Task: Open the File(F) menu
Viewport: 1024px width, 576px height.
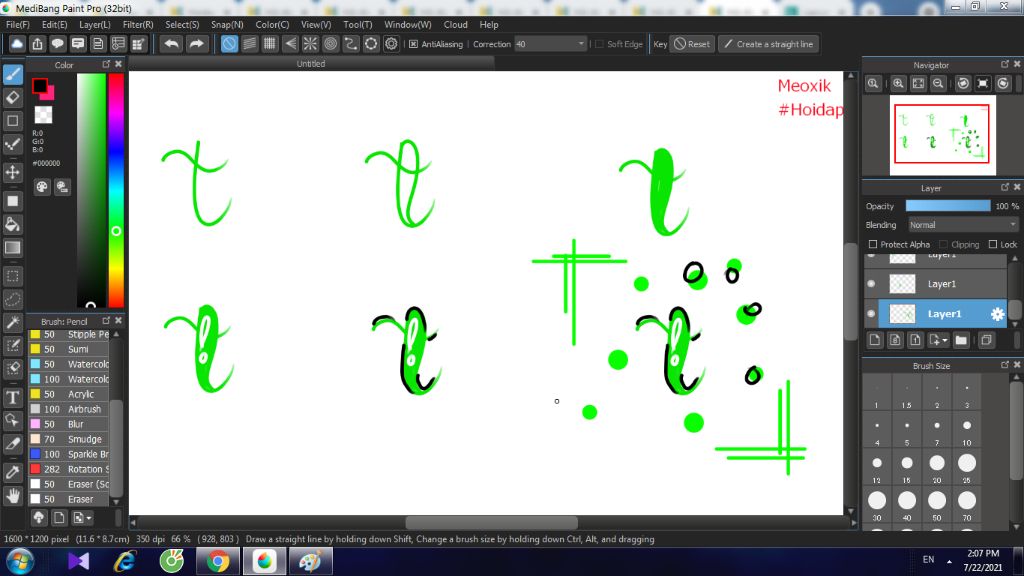Action: pos(18,24)
